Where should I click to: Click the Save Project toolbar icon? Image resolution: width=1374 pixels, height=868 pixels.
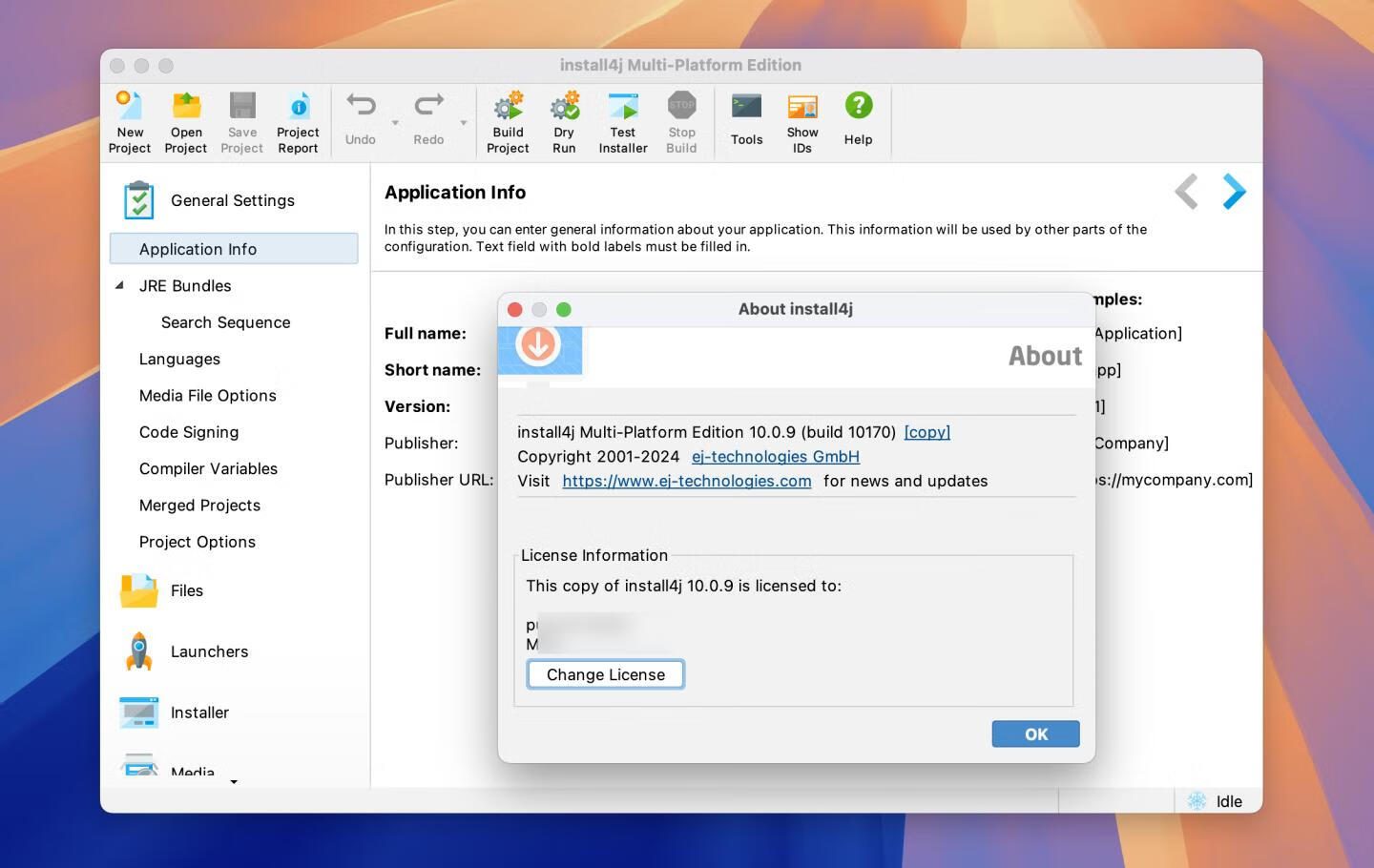coord(241,122)
